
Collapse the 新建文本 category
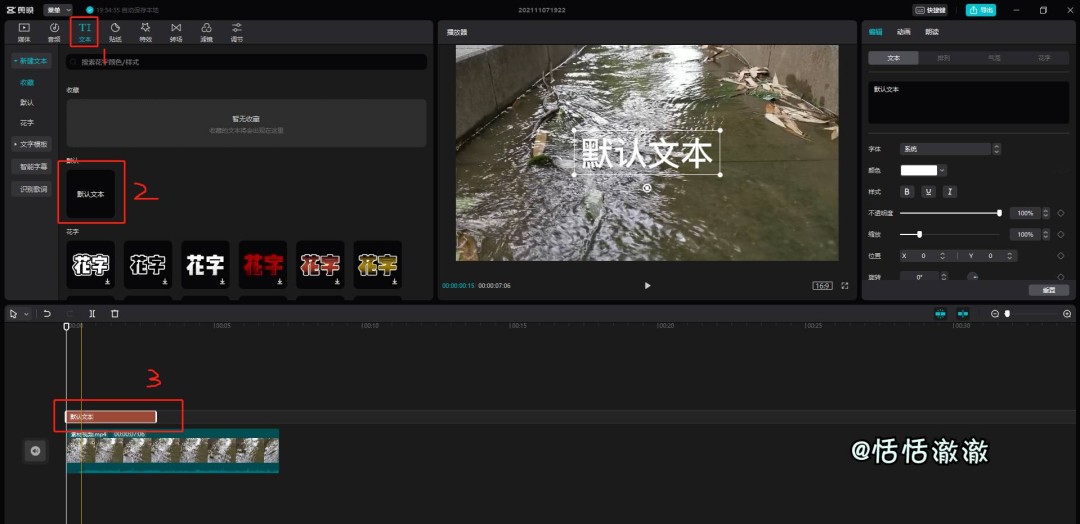[x=31, y=61]
